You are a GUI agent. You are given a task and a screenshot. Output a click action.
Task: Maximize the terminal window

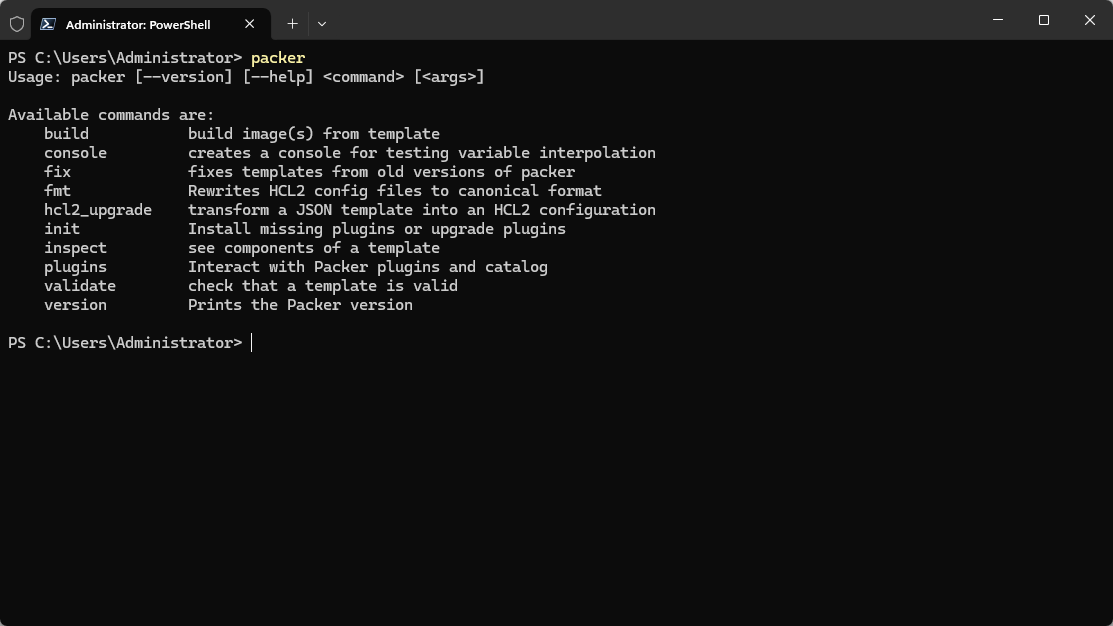(x=1044, y=20)
